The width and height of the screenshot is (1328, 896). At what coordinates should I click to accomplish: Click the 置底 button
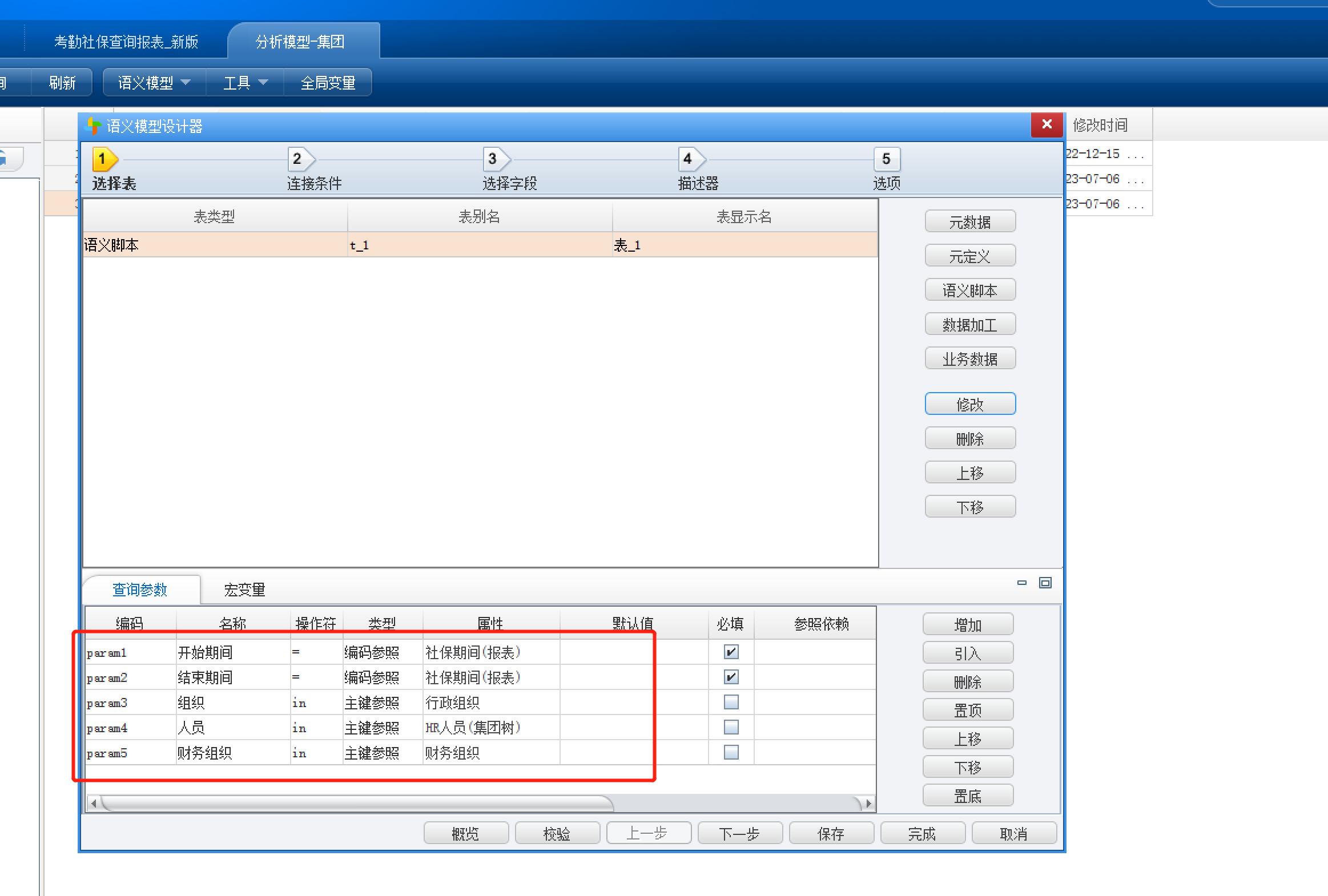click(967, 796)
